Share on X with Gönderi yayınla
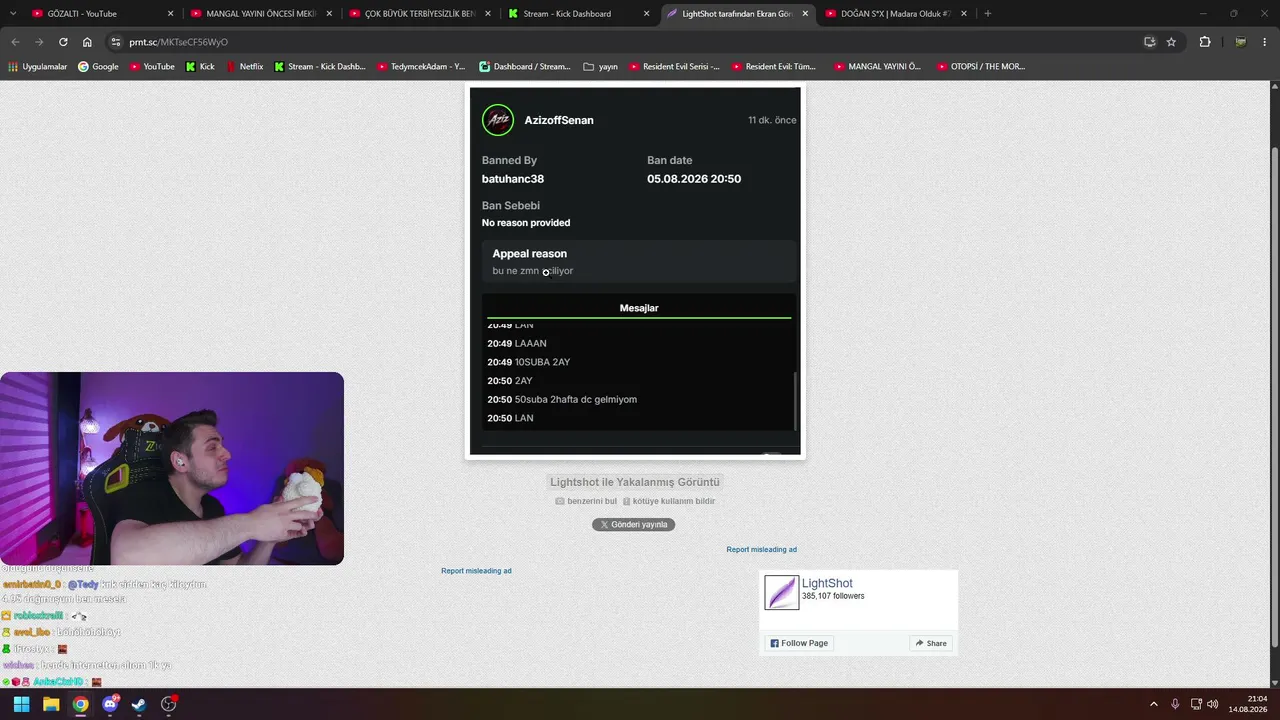This screenshot has width=1280, height=720. tap(633, 525)
